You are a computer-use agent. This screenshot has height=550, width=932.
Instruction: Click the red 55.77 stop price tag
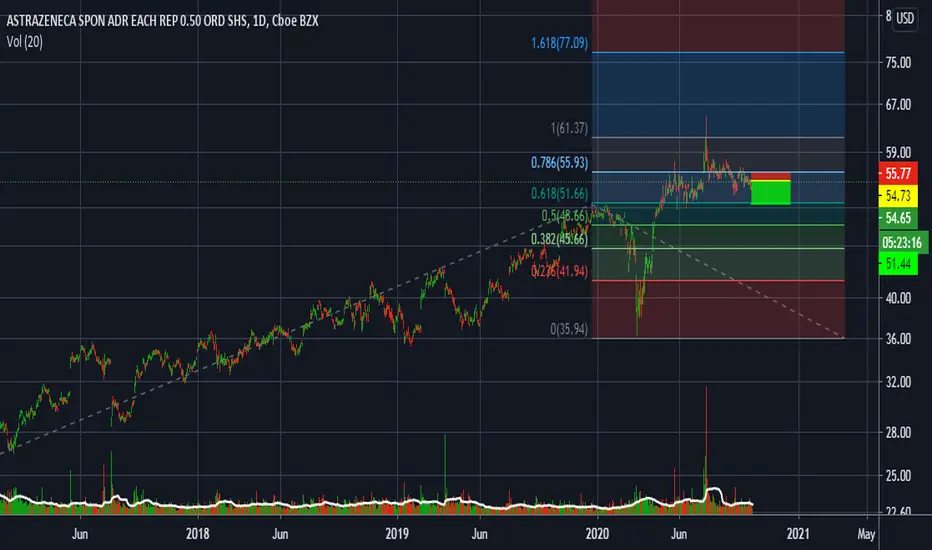pyautogui.click(x=898, y=173)
